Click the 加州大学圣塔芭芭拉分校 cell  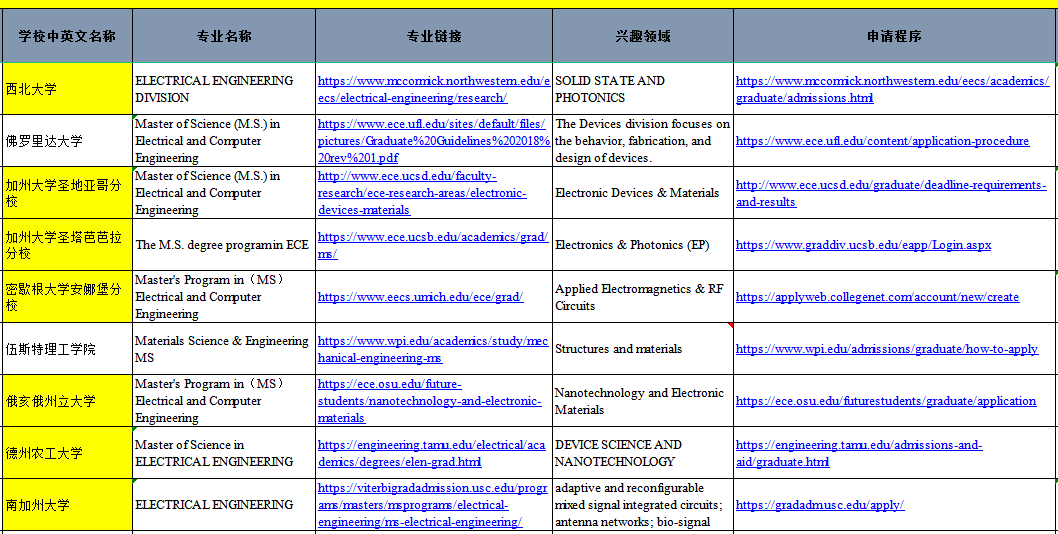click(x=67, y=245)
